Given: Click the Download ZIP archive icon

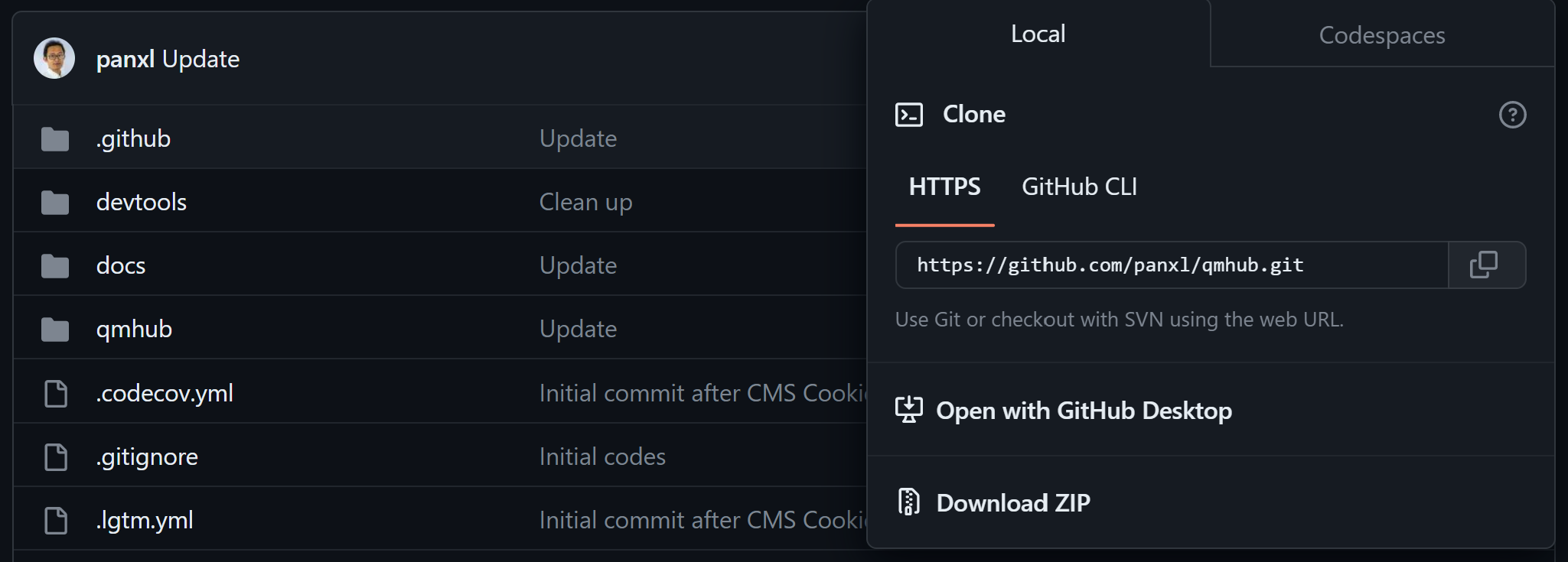Looking at the screenshot, I should (909, 502).
